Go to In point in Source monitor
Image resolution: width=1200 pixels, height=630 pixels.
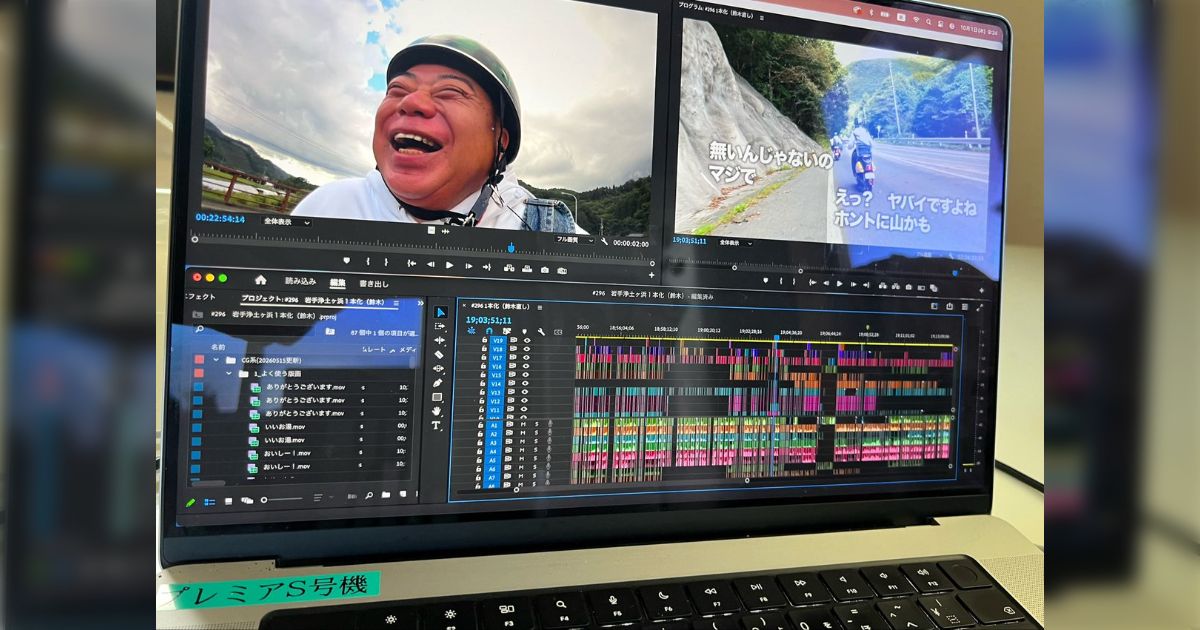click(411, 263)
